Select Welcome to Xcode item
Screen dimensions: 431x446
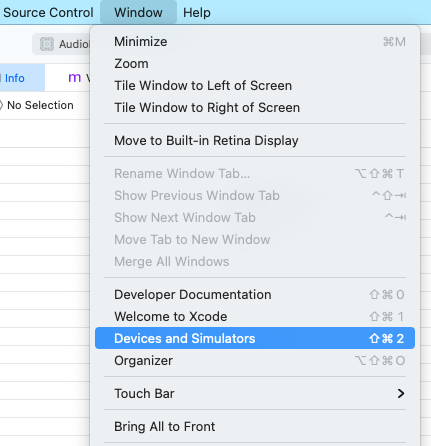[255, 317]
